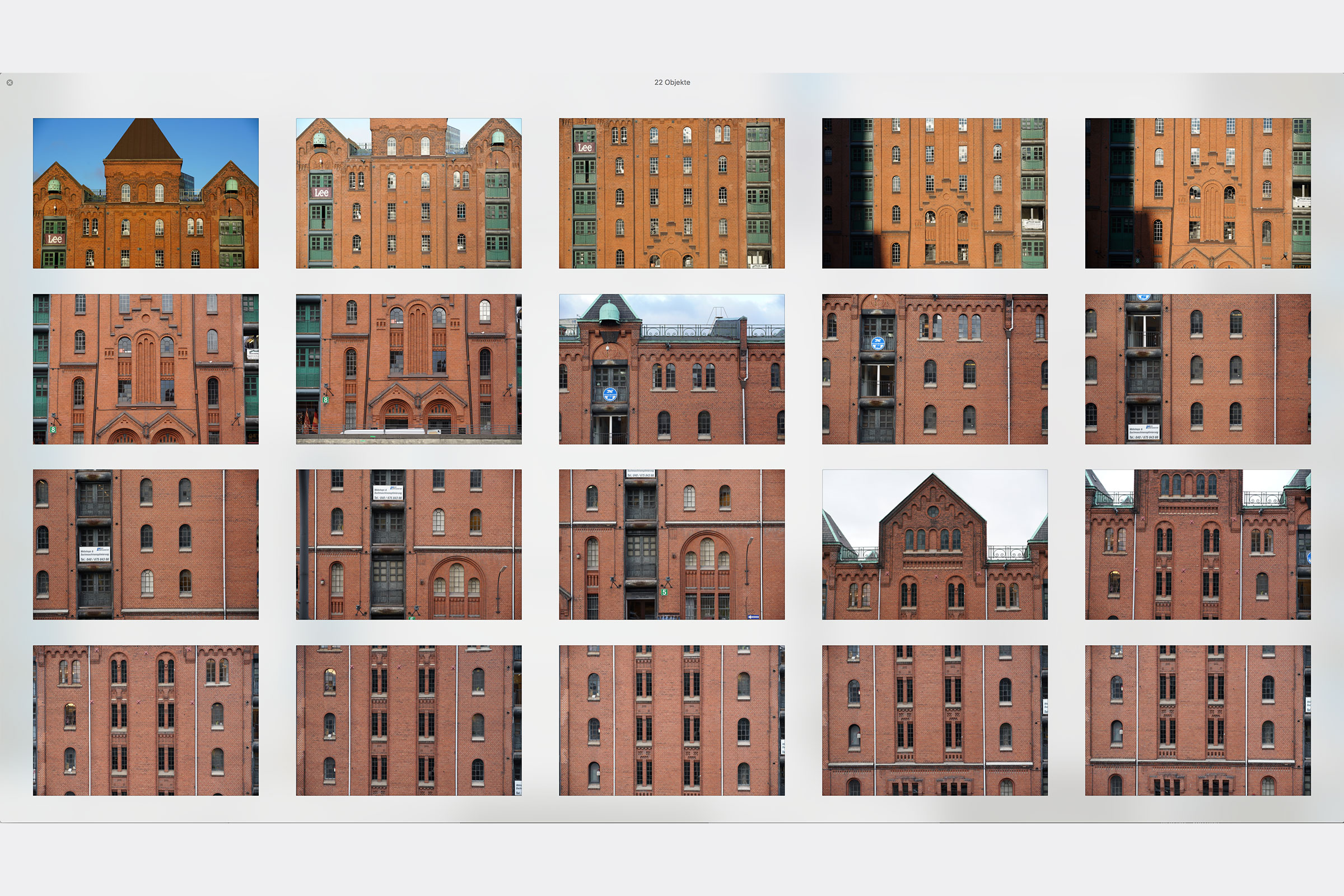1344x896 pixels.
Task: Open thumbnail of tower flanked by two sky gaps
Action: (1198, 544)
